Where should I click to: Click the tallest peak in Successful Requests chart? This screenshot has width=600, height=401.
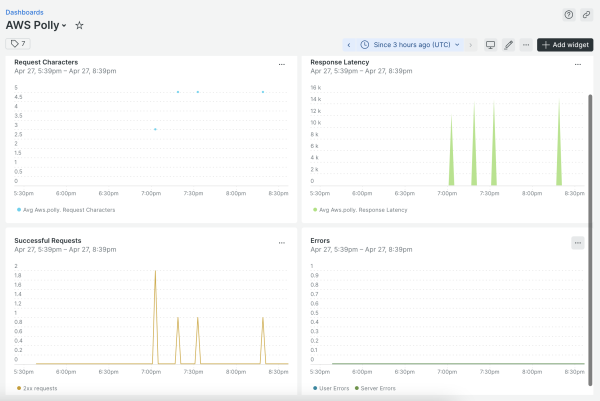155,271
